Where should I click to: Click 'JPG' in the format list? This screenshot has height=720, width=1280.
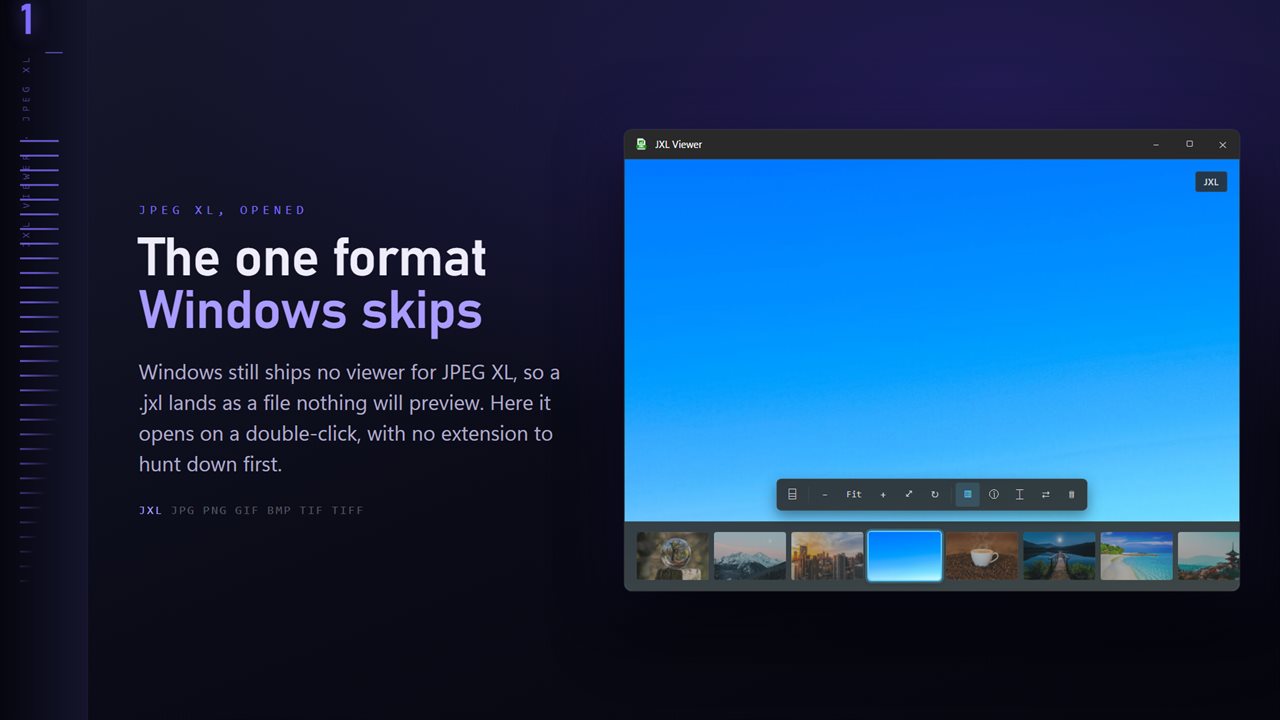click(183, 510)
